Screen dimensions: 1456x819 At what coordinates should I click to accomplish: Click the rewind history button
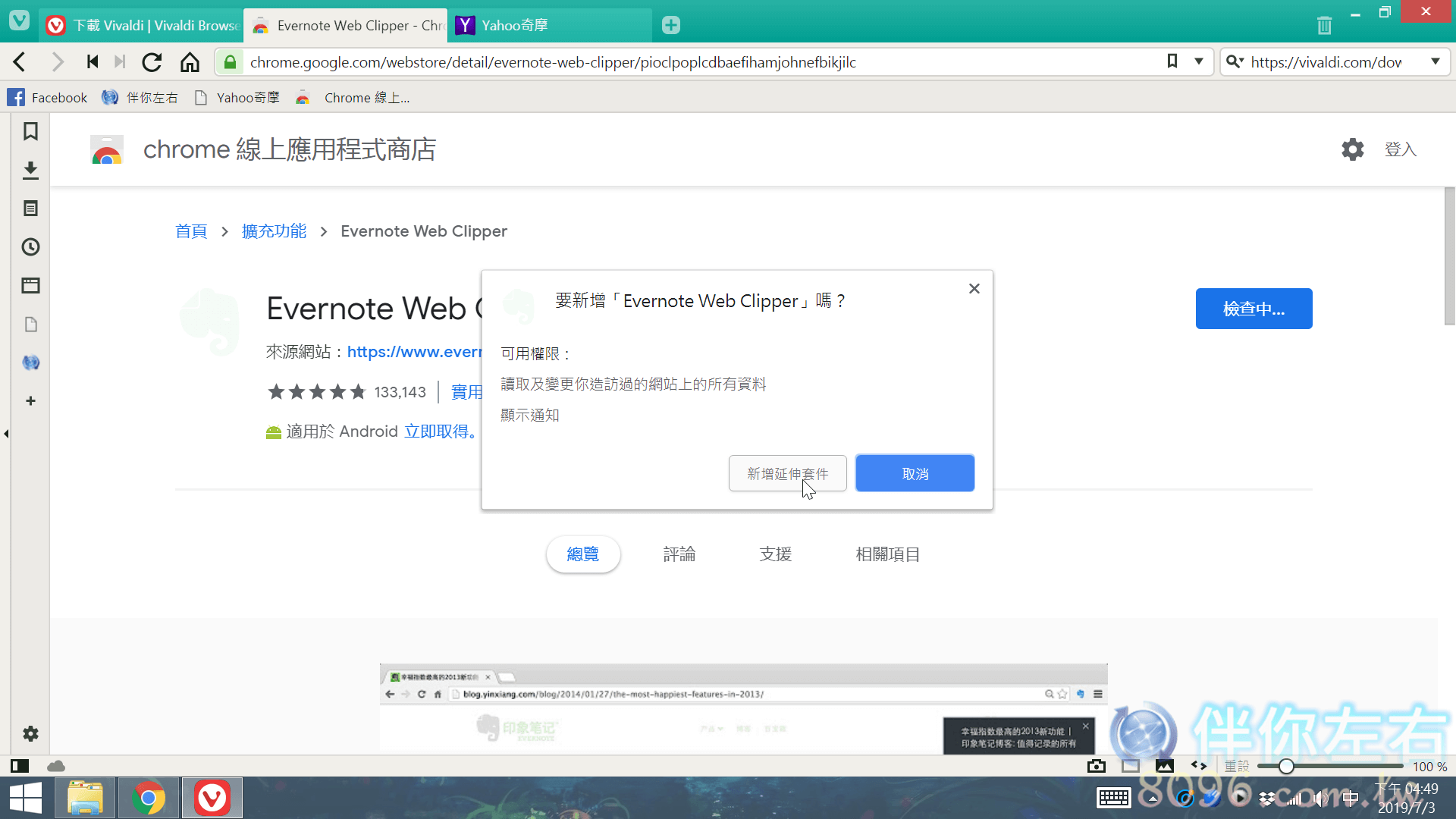tap(93, 62)
